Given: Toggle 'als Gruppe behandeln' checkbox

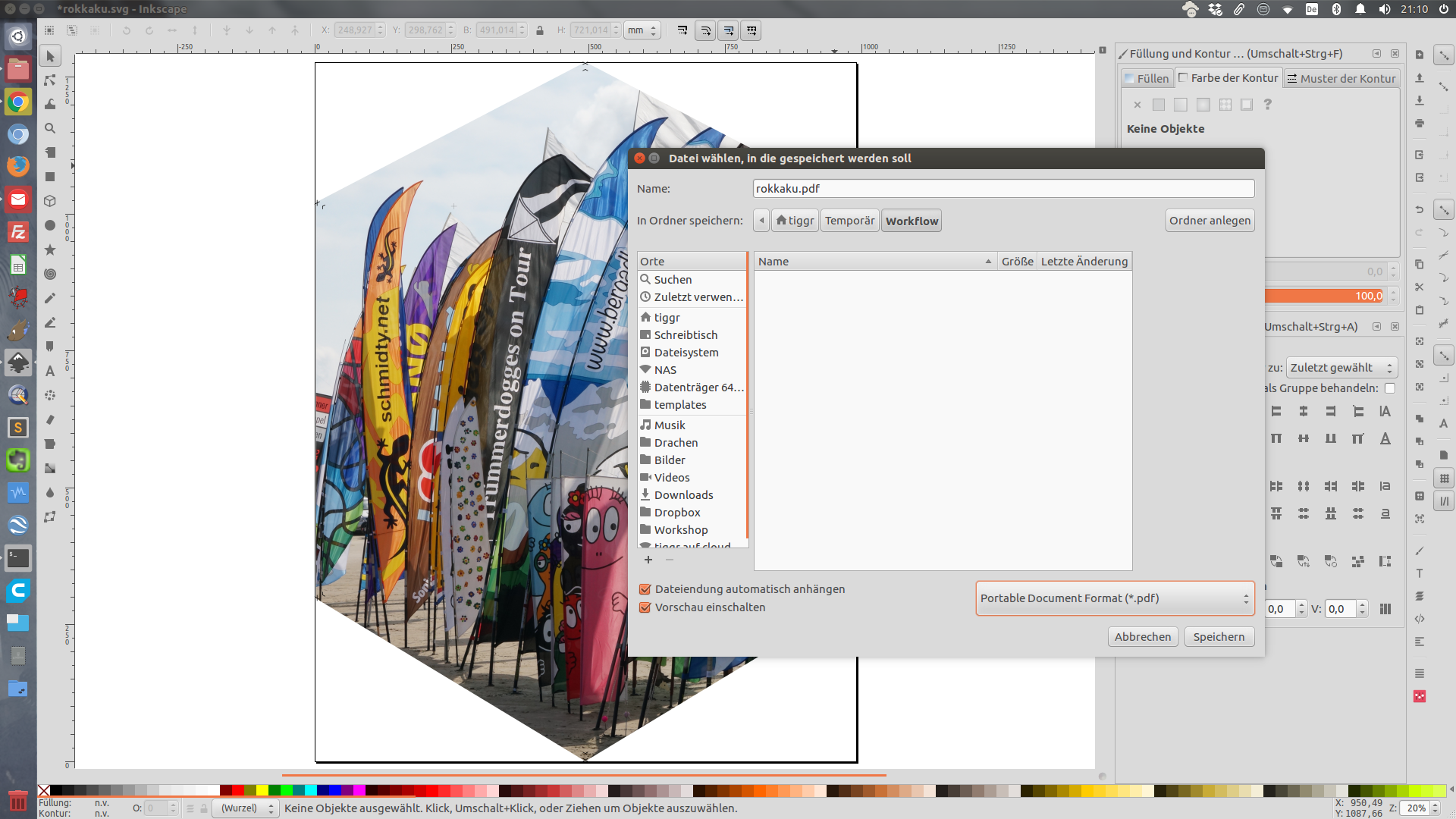Looking at the screenshot, I should pyautogui.click(x=1389, y=388).
